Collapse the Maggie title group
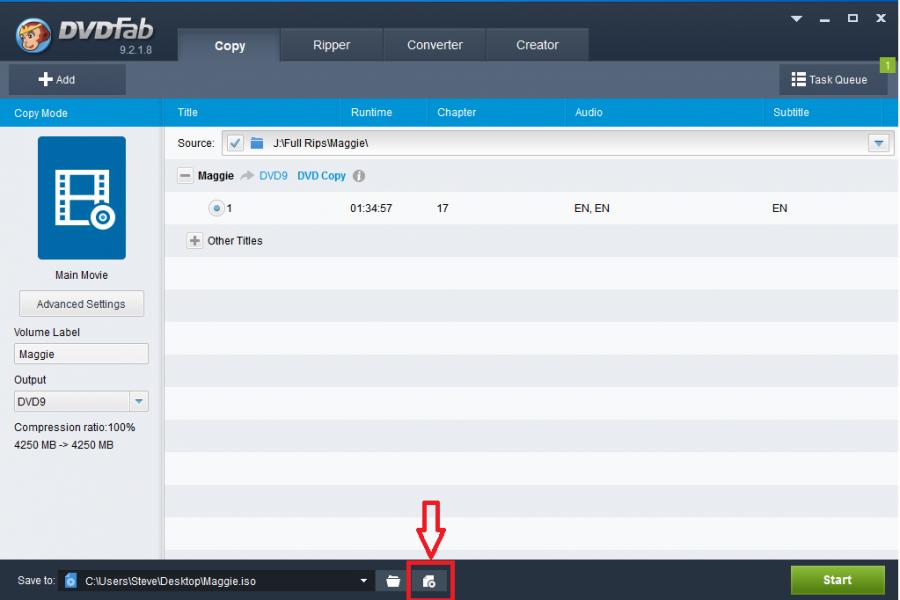The width and height of the screenshot is (900, 600). [x=185, y=176]
